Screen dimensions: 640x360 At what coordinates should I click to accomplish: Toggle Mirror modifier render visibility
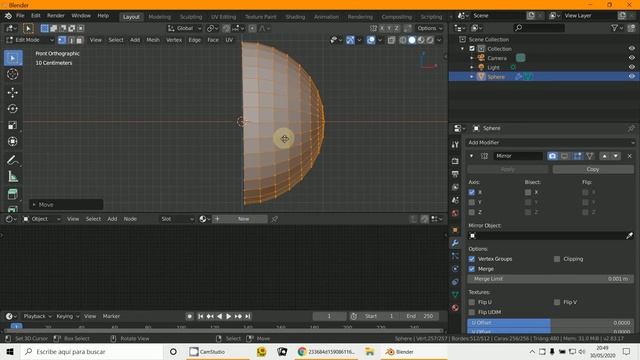pyautogui.click(x=552, y=156)
